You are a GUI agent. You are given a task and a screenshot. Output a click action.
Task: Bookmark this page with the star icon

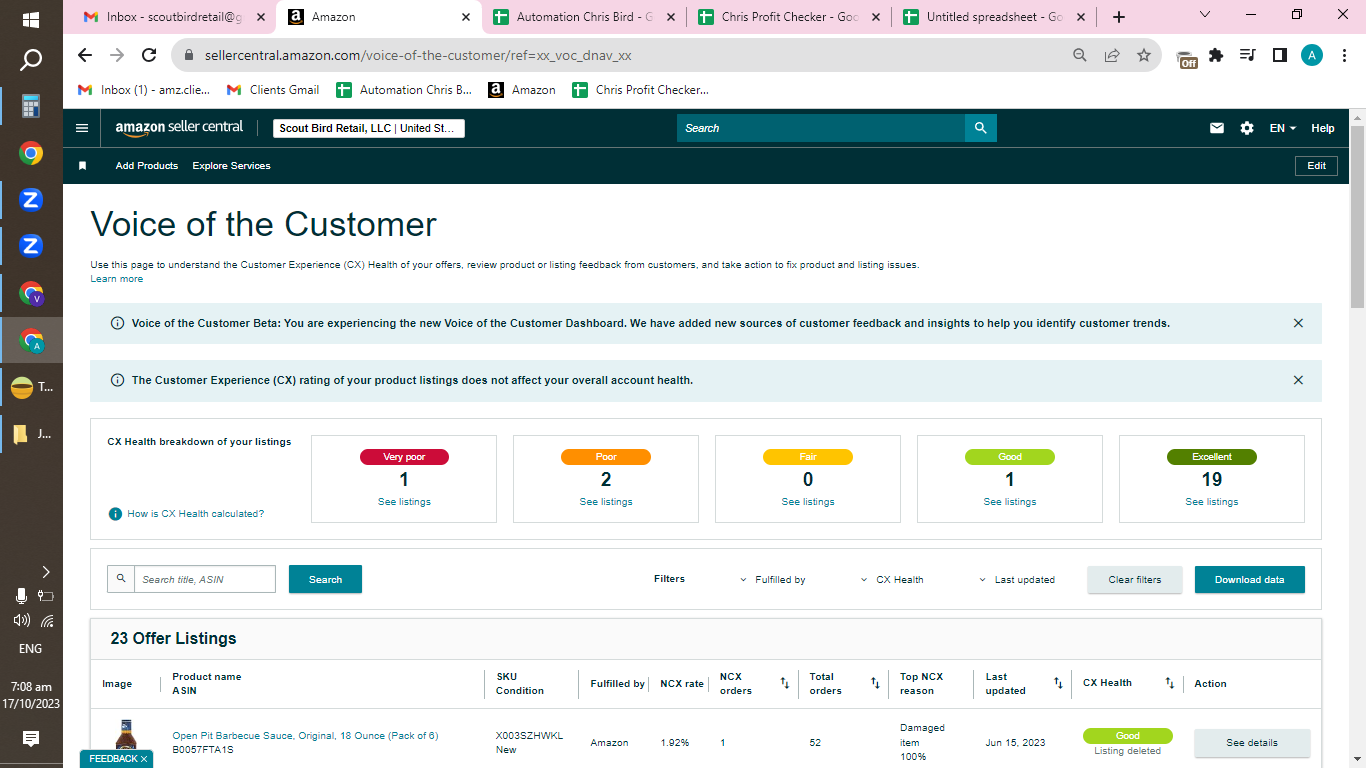[1144, 55]
